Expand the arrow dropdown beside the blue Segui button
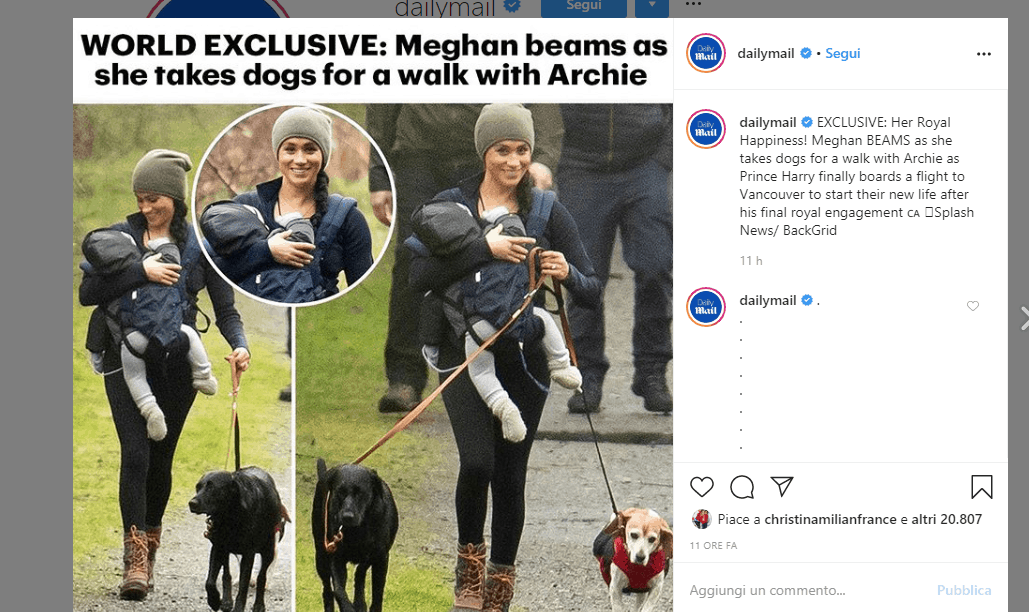 pos(652,6)
